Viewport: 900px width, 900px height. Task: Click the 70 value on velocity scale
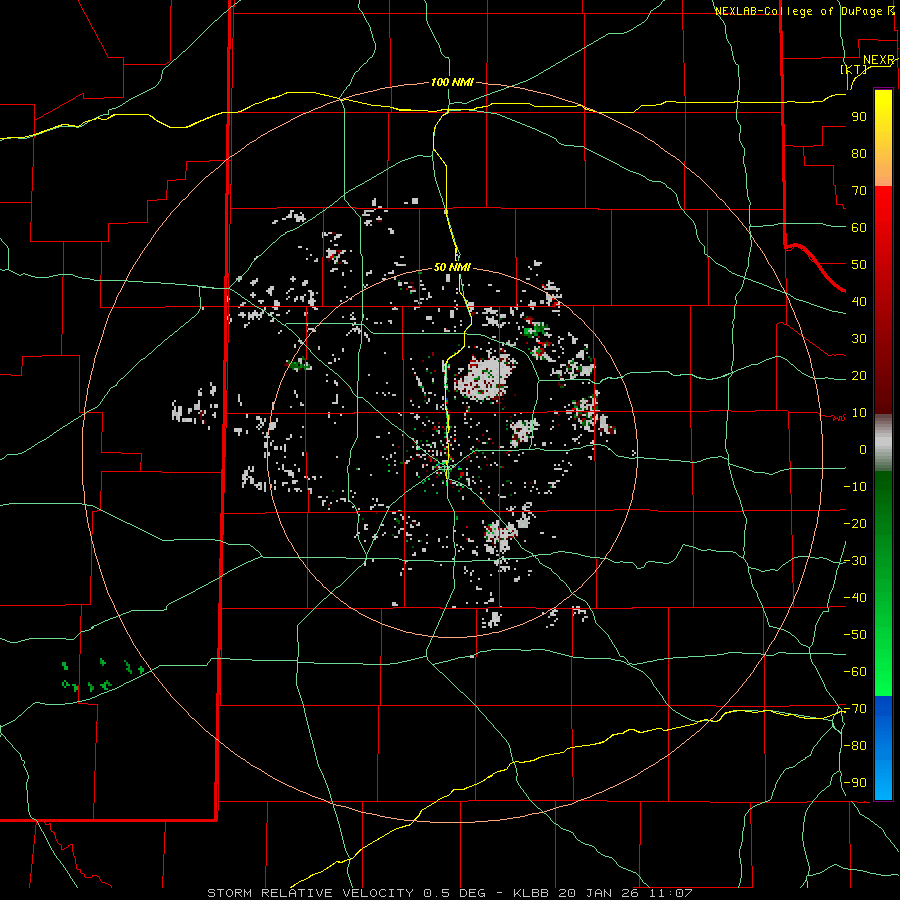859,191
